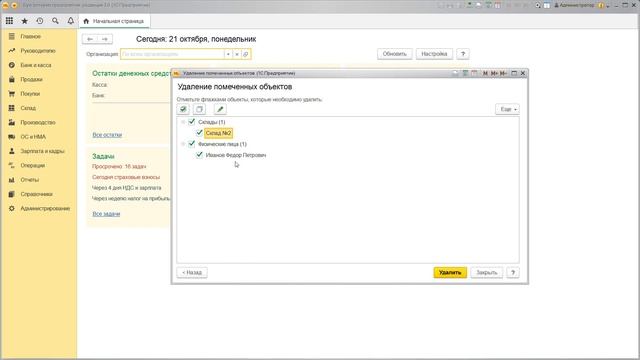Open the Еще dropdown in the dialog
This screenshot has width=640, height=360.
pos(507,109)
